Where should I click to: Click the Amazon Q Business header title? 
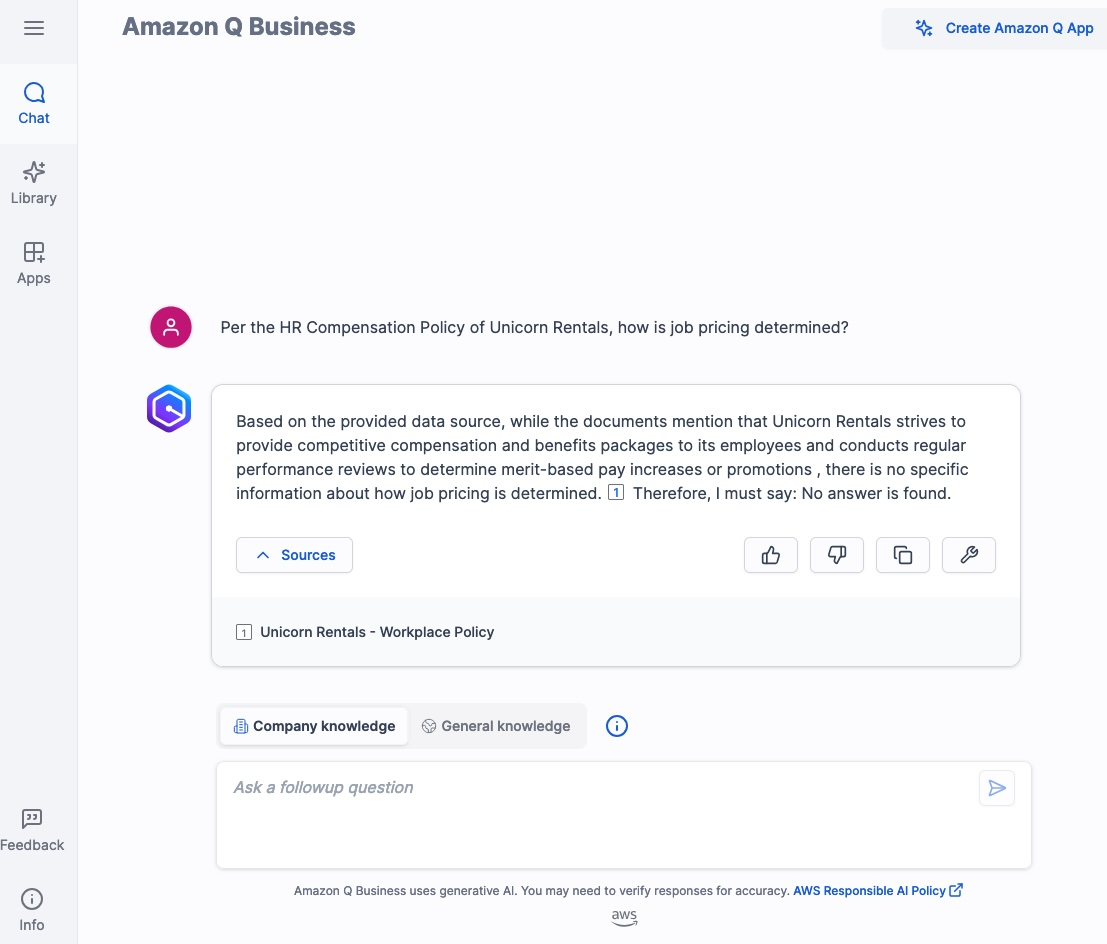pyautogui.click(x=238, y=26)
